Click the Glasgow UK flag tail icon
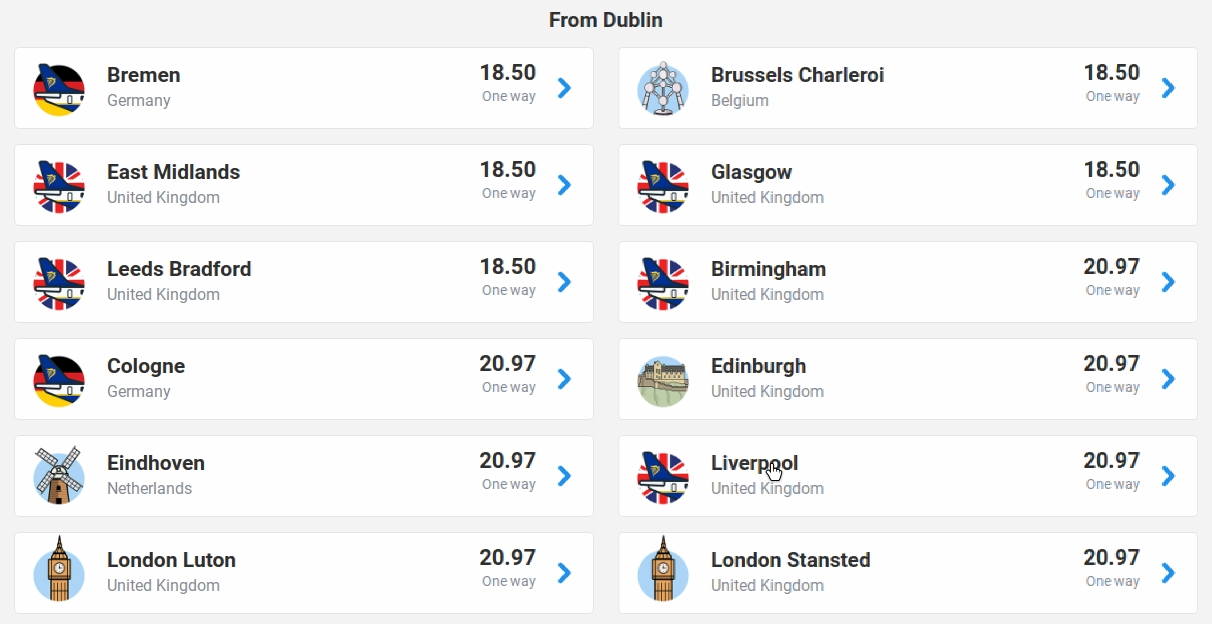1212x624 pixels. 663,186
